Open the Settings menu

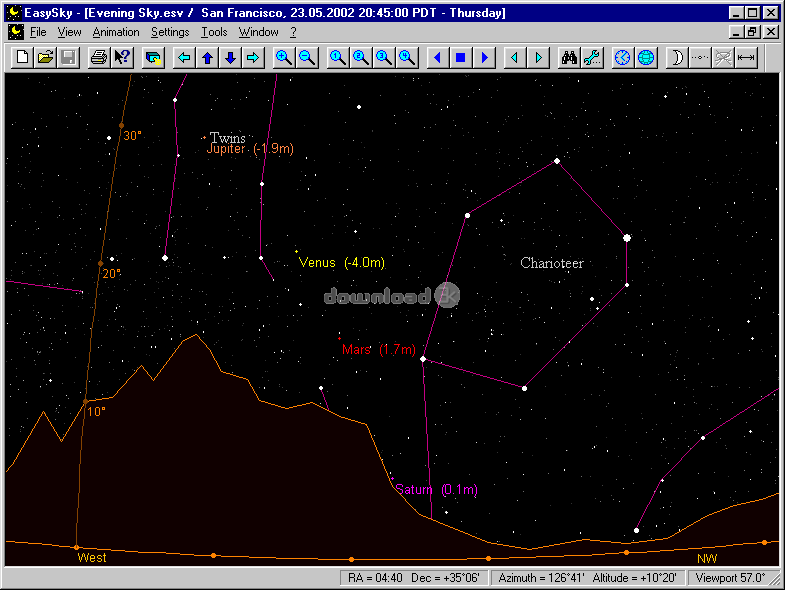coord(170,32)
